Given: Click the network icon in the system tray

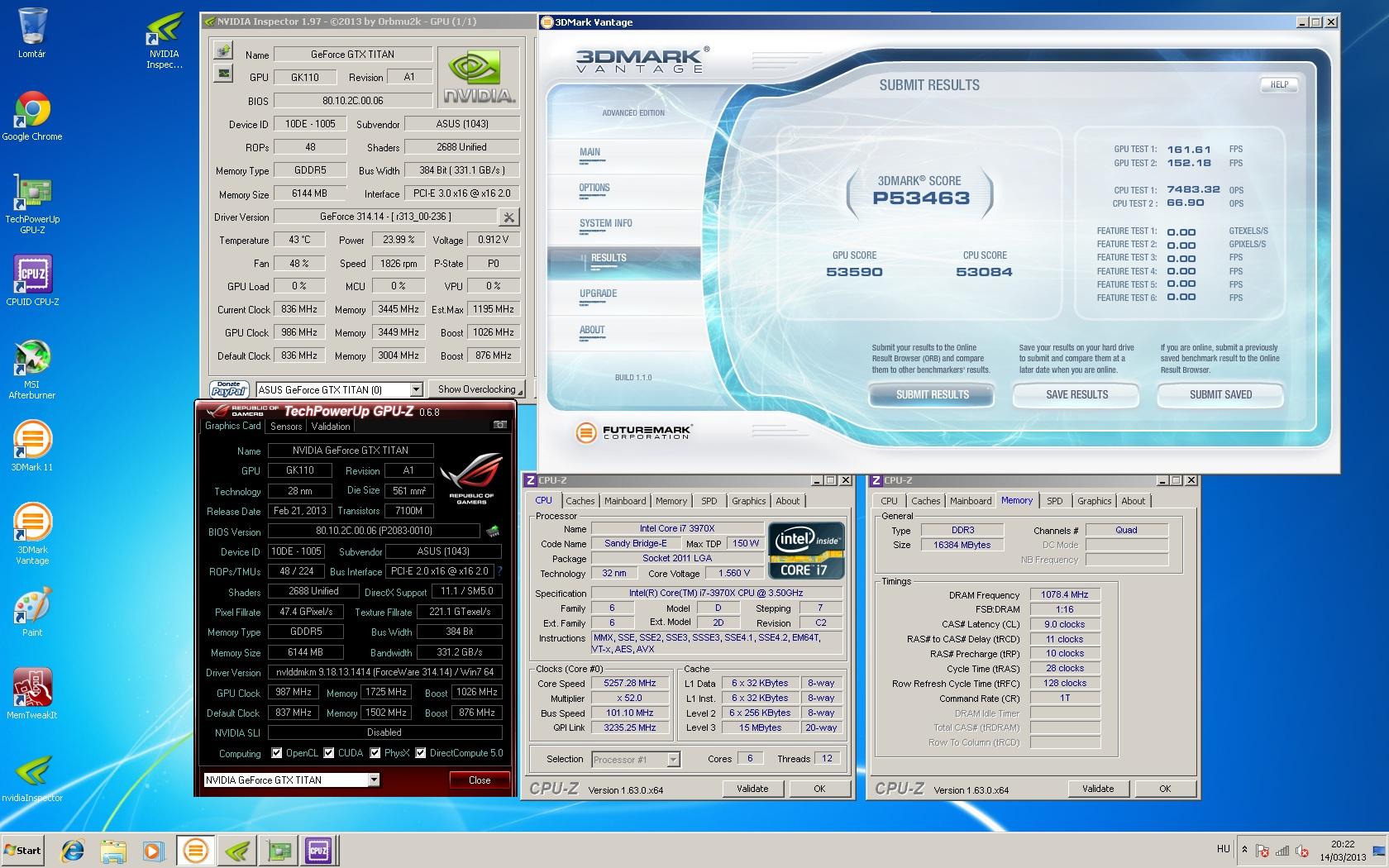Looking at the screenshot, I should (1282, 850).
